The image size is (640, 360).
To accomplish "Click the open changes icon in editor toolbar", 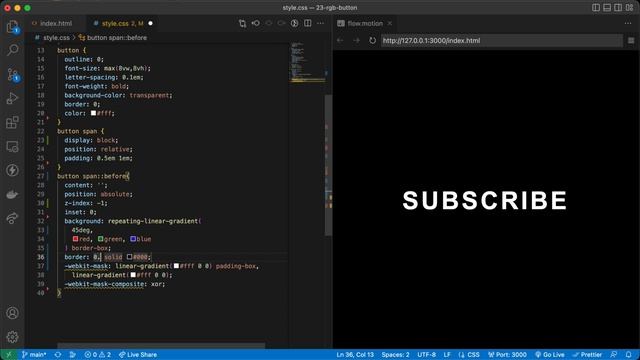I will 256,23.
